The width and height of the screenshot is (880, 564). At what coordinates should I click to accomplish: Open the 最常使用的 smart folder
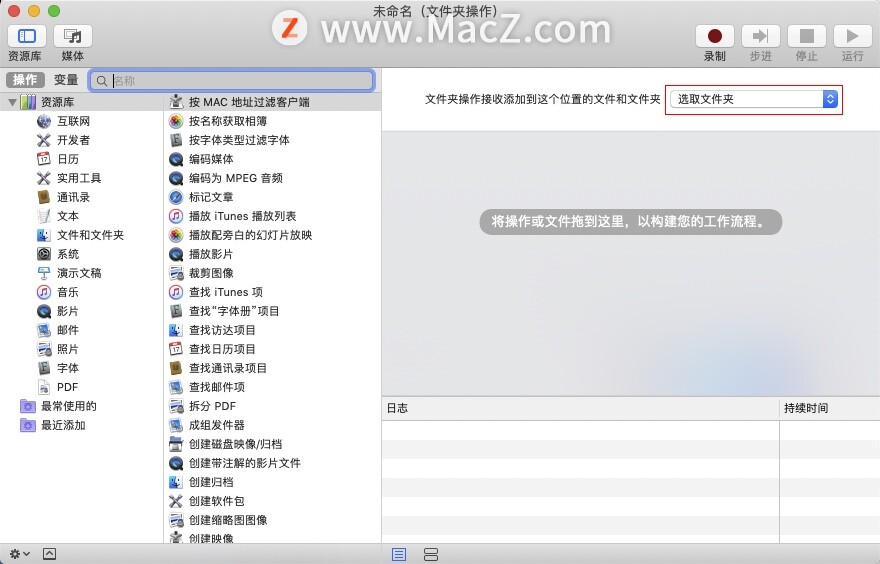[58, 406]
